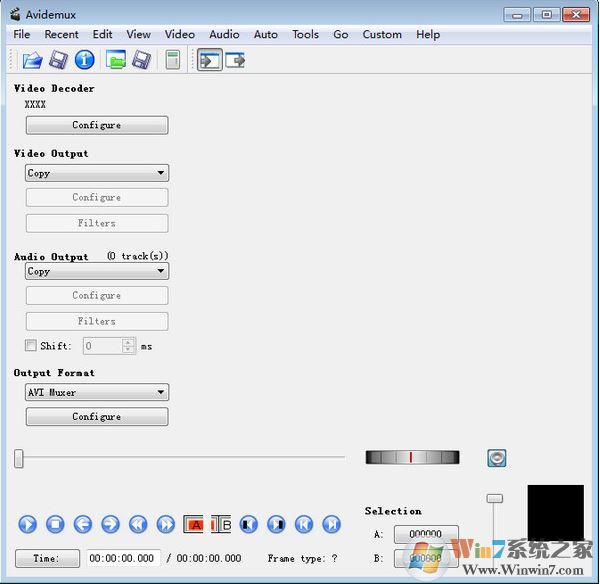Viewport: 600px width, 584px height.
Task: Click the current time input field
Action: [122, 558]
